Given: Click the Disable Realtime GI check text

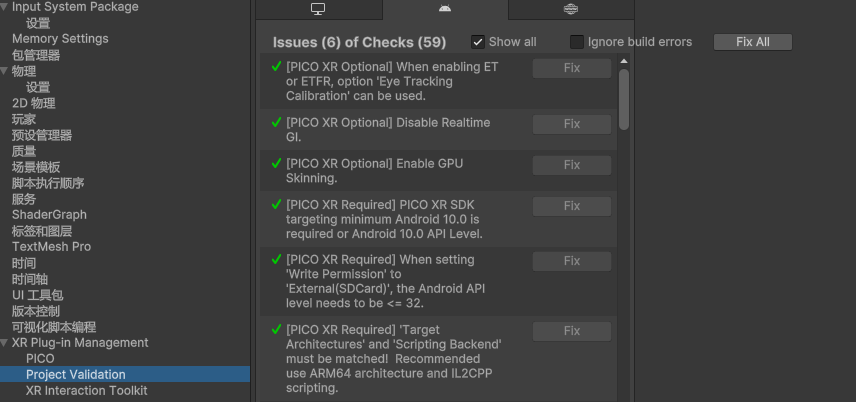Looking at the screenshot, I should 388,130.
